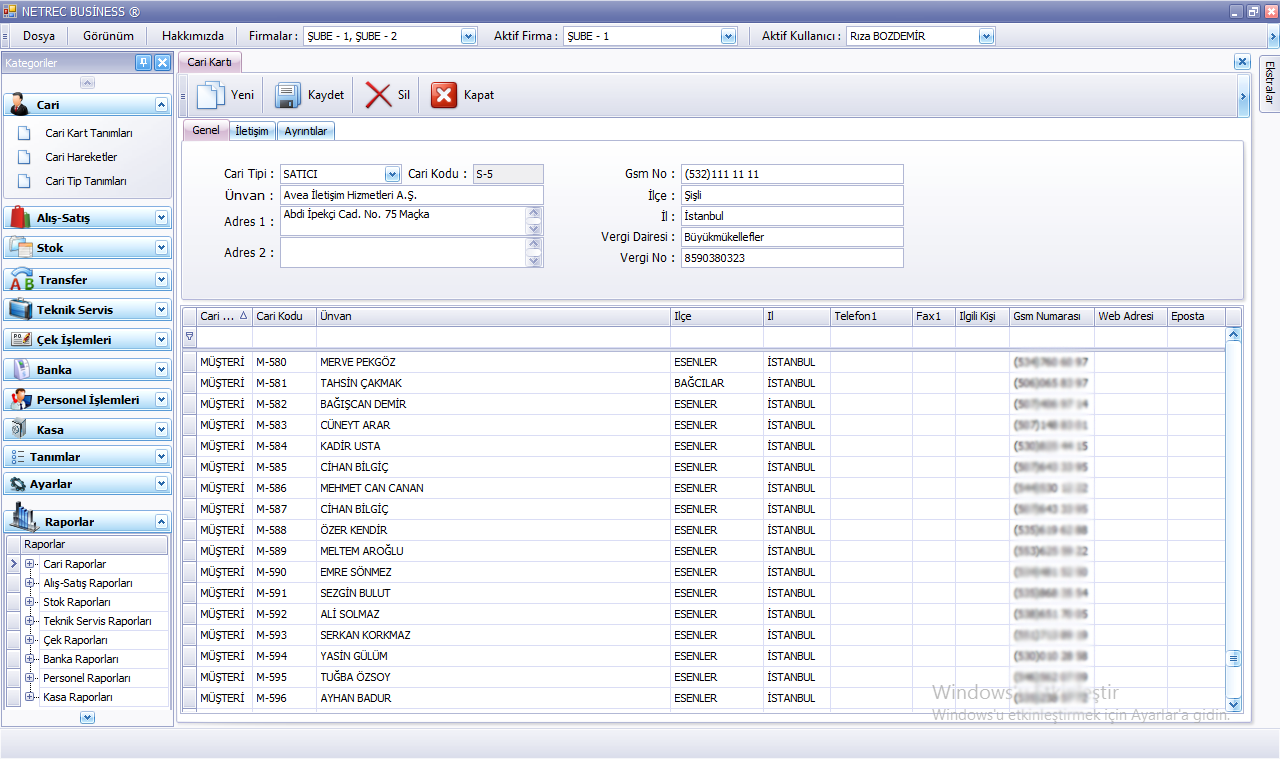1280x759 pixels.
Task: Select Kasa Raporları tree item
Action: (x=78, y=697)
